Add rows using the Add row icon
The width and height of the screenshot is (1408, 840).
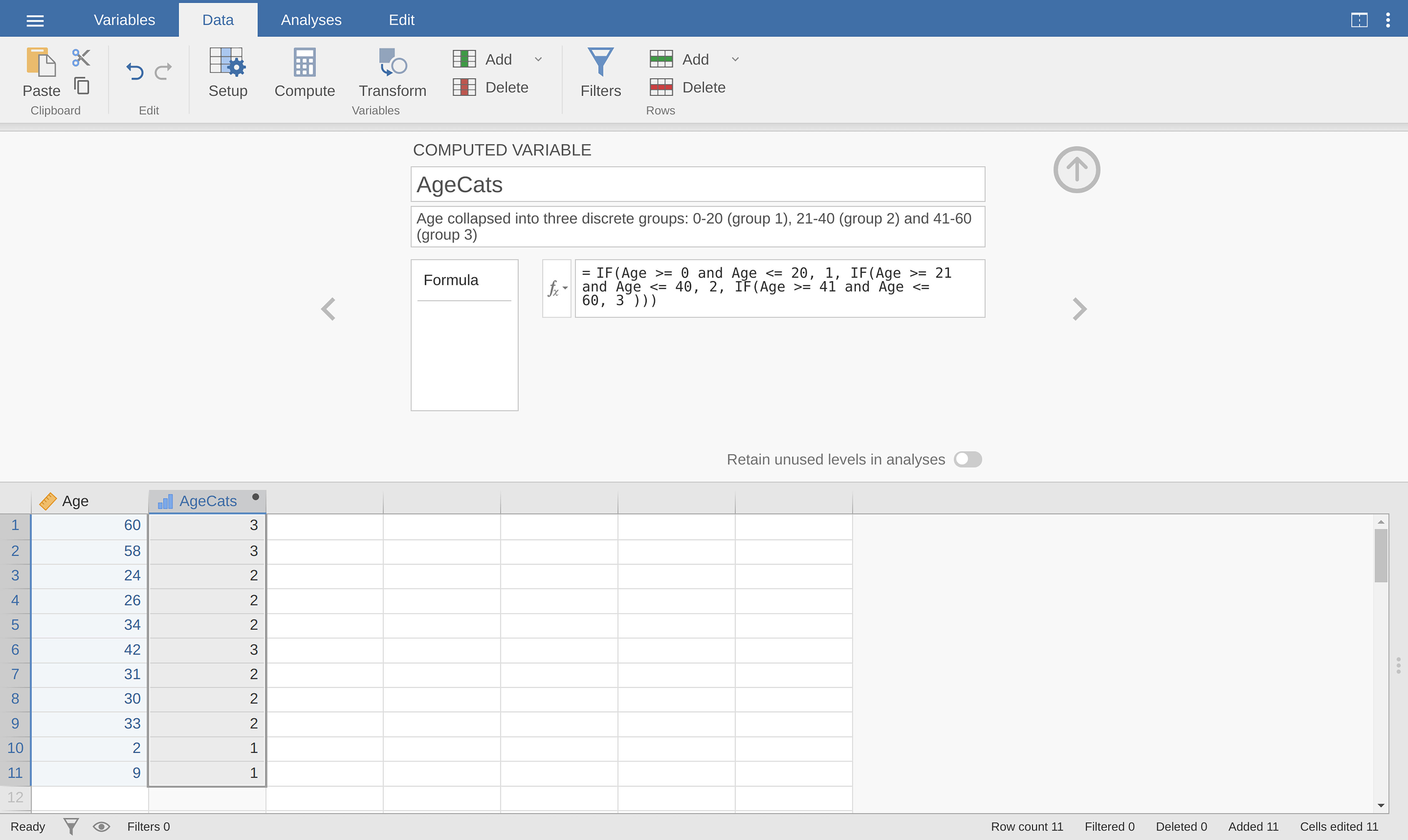pyautogui.click(x=661, y=59)
